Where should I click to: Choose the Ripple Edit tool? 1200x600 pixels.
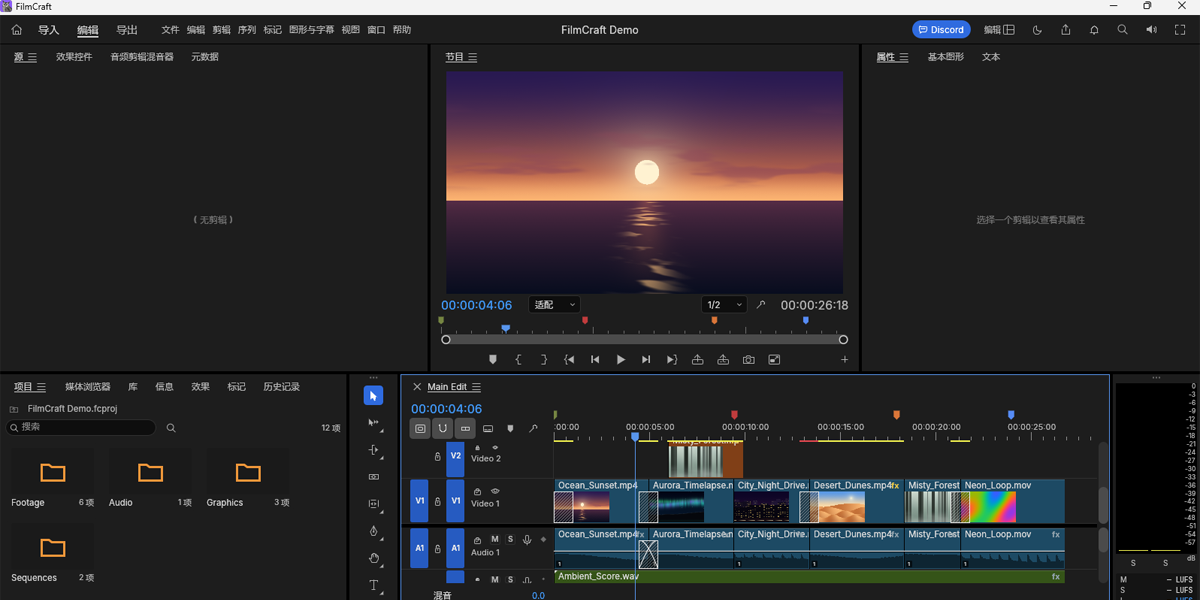click(x=373, y=450)
